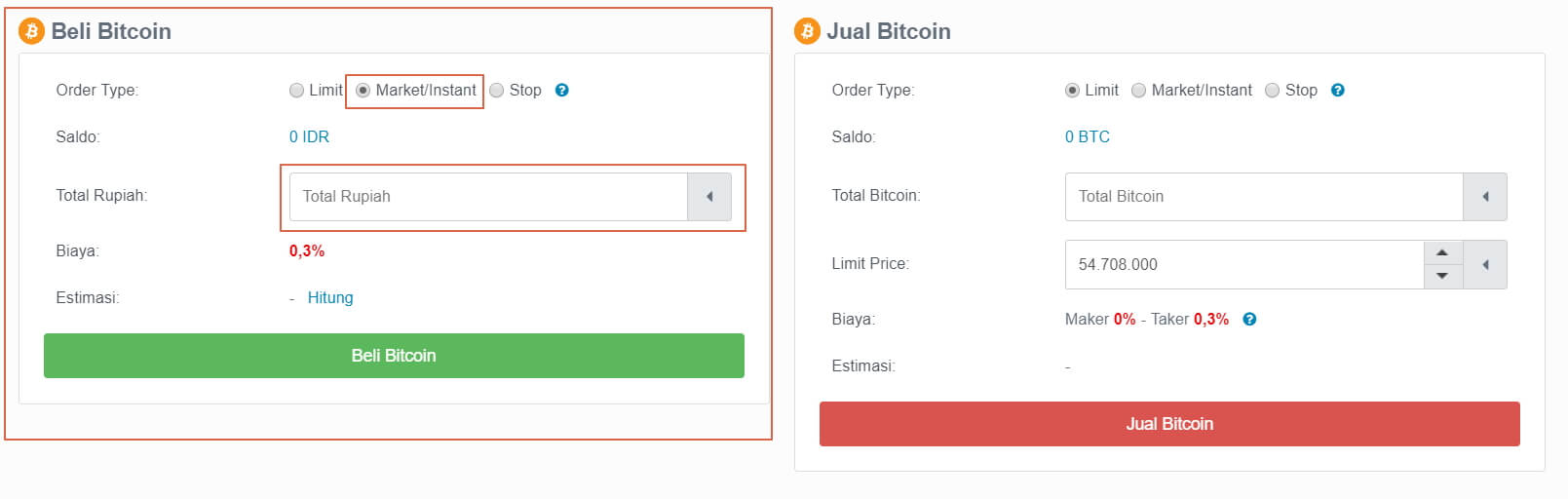Click the Maker/Taker fee help icon
This screenshot has width=1568, height=499.
1249,320
